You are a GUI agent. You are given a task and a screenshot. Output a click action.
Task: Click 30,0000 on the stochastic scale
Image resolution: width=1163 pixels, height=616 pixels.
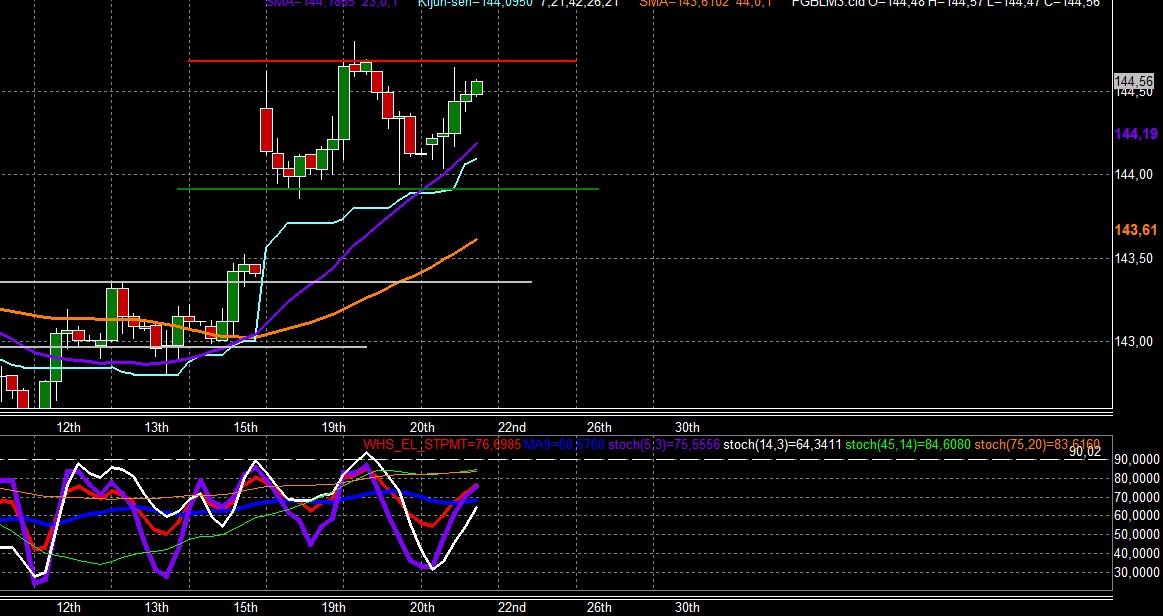[1138, 573]
